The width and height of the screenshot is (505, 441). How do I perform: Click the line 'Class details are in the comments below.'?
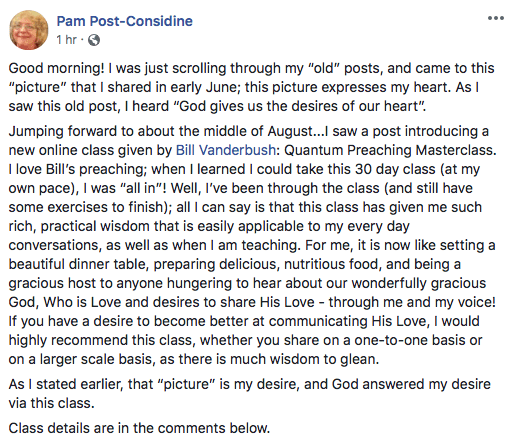point(139,428)
